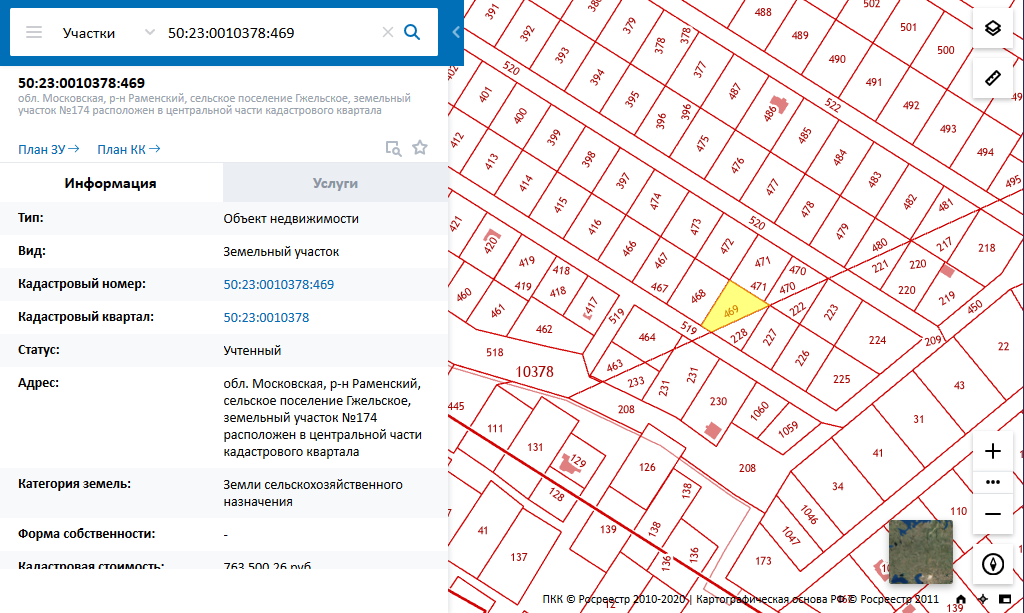Select the Информация tab
Screen dimensions: 1024x613
point(110,183)
